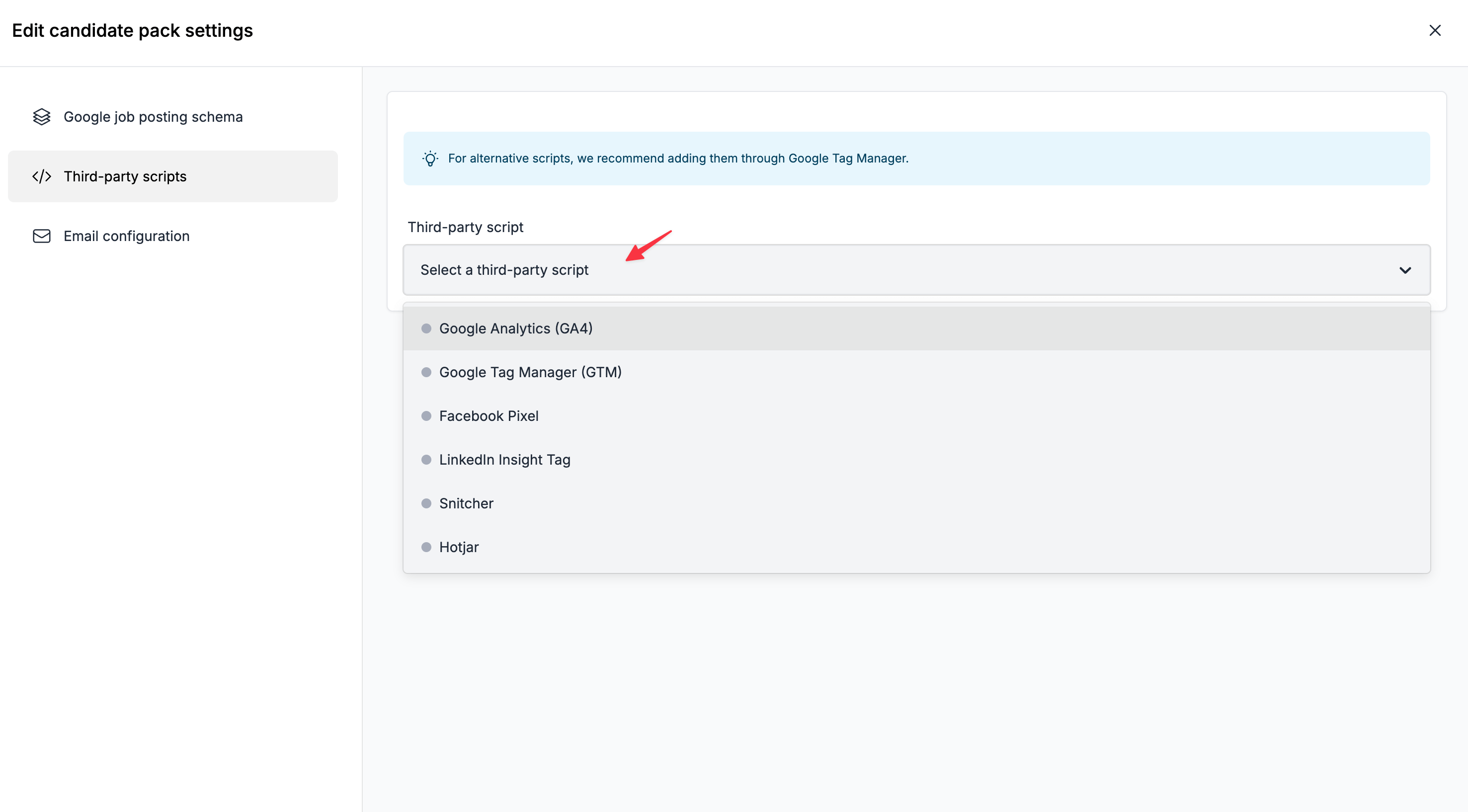Select the Facebook Pixel radio dot

[x=426, y=416]
